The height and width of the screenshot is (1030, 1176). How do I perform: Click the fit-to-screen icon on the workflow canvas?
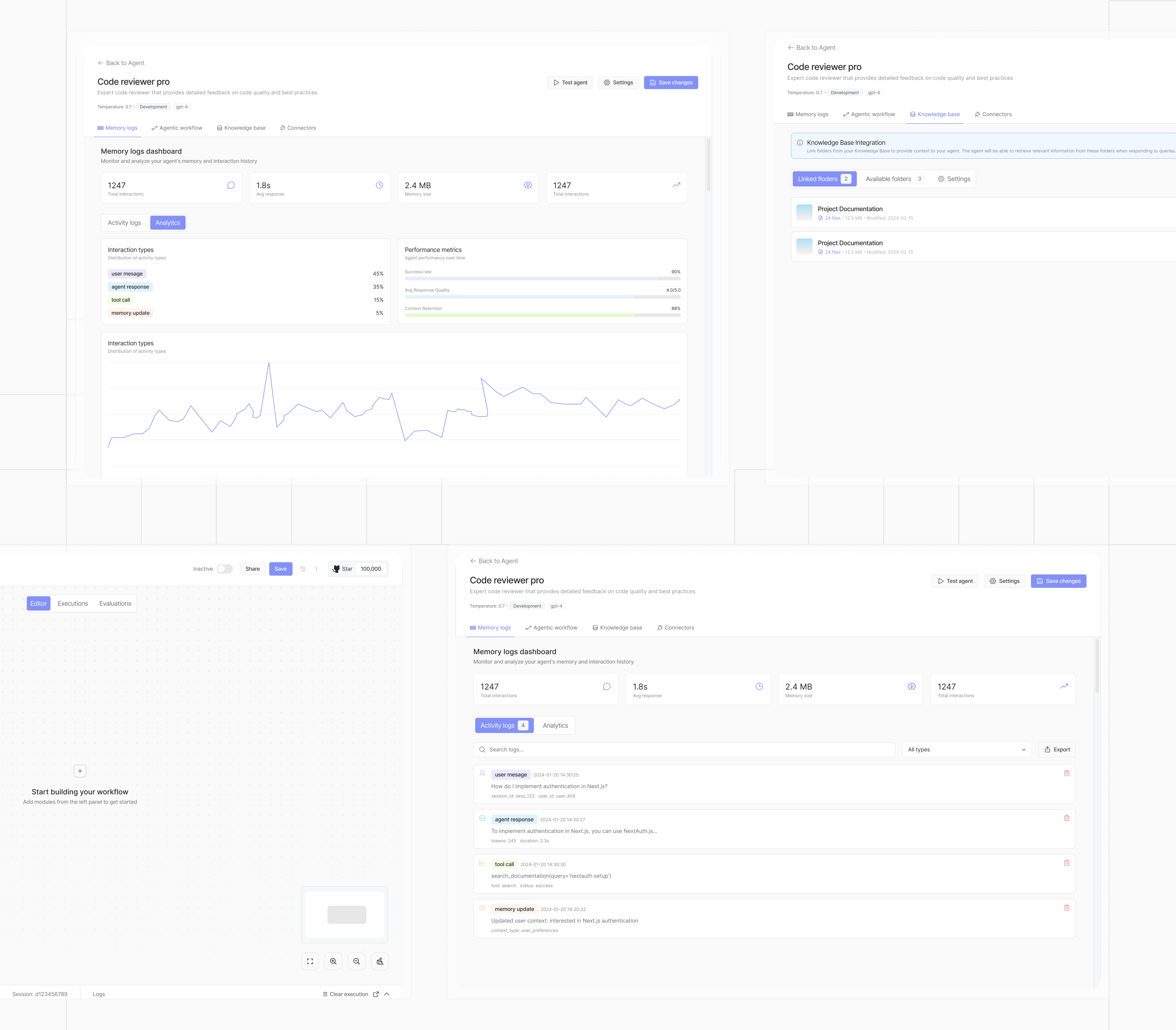click(x=310, y=961)
